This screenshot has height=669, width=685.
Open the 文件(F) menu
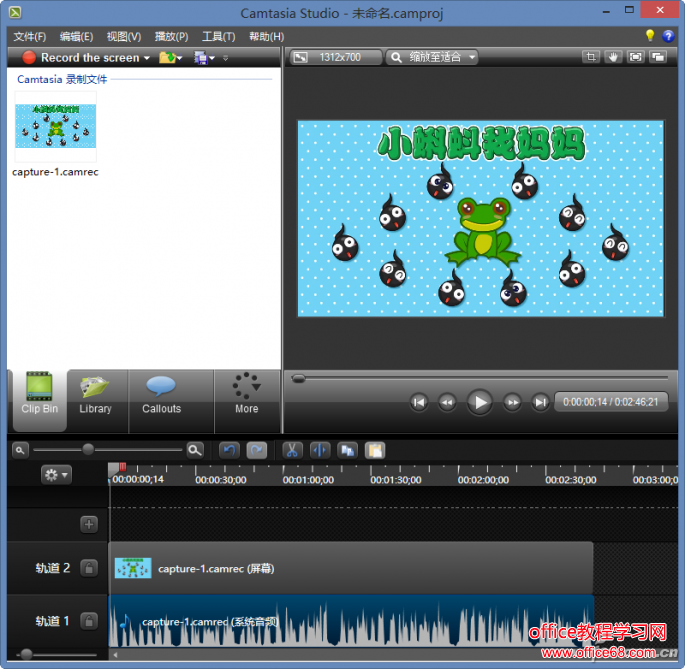(x=29, y=37)
